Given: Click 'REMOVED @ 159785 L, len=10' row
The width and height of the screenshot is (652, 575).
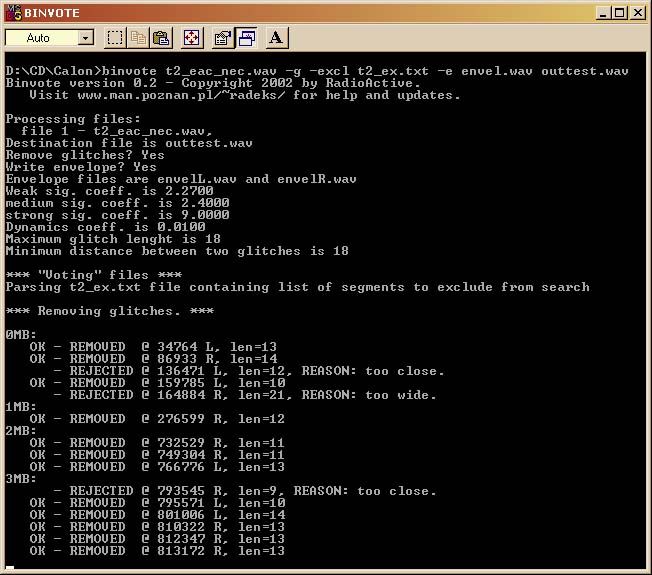Looking at the screenshot, I should [x=157, y=383].
